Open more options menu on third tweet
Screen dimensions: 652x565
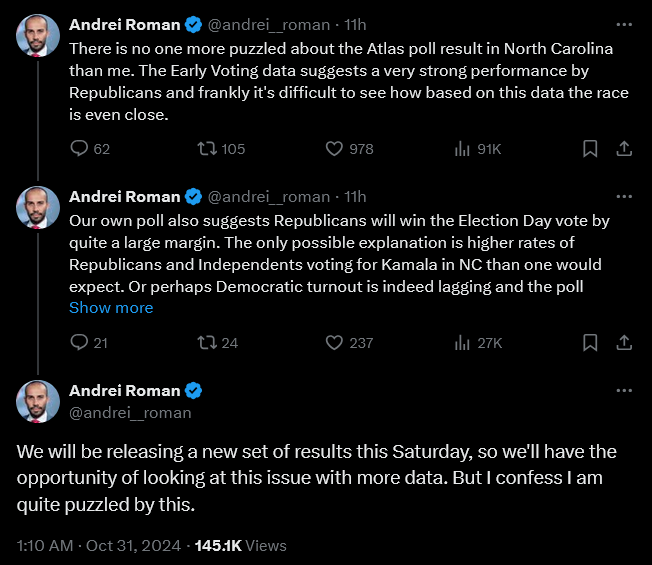(624, 390)
